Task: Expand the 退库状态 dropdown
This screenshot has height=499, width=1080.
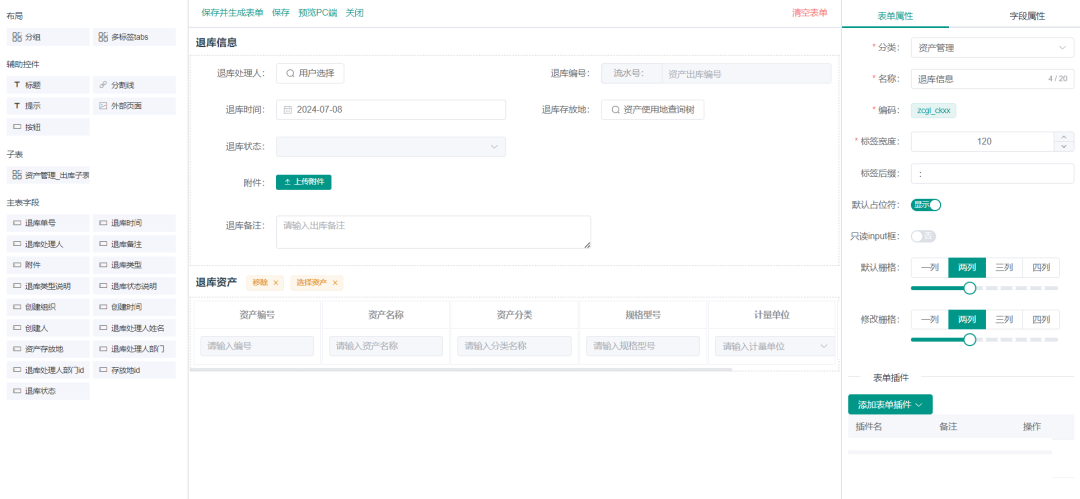Action: [x=391, y=147]
